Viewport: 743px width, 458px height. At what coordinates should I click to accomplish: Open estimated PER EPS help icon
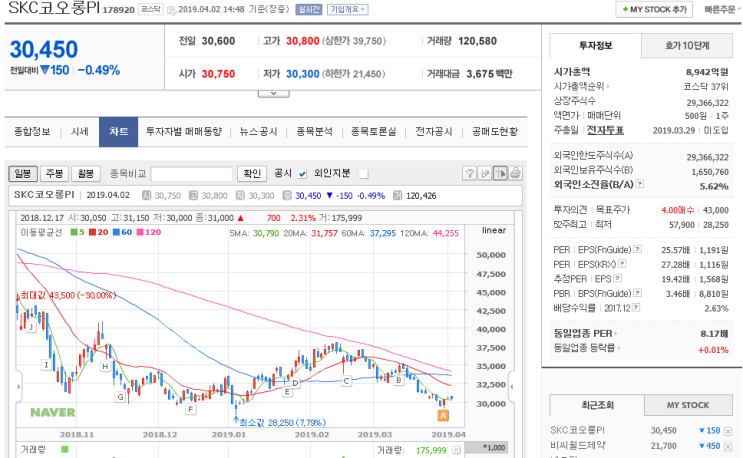coord(617,278)
